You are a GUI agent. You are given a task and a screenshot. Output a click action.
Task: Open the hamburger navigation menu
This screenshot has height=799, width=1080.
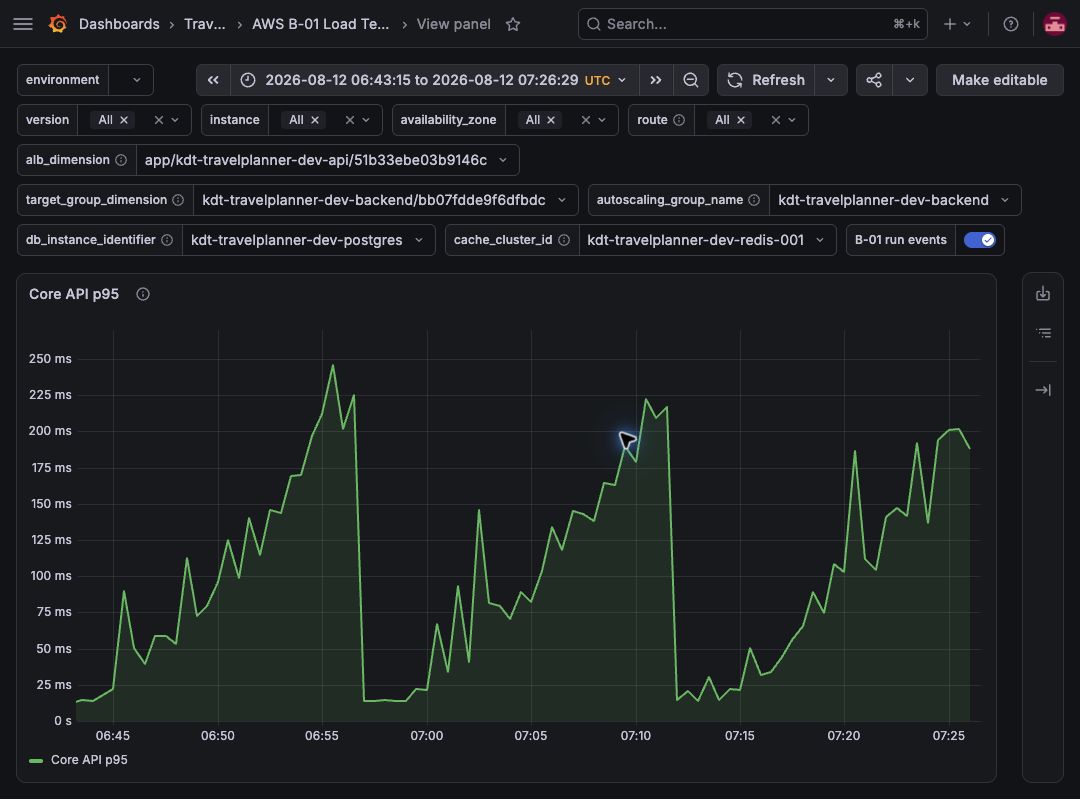click(x=23, y=24)
